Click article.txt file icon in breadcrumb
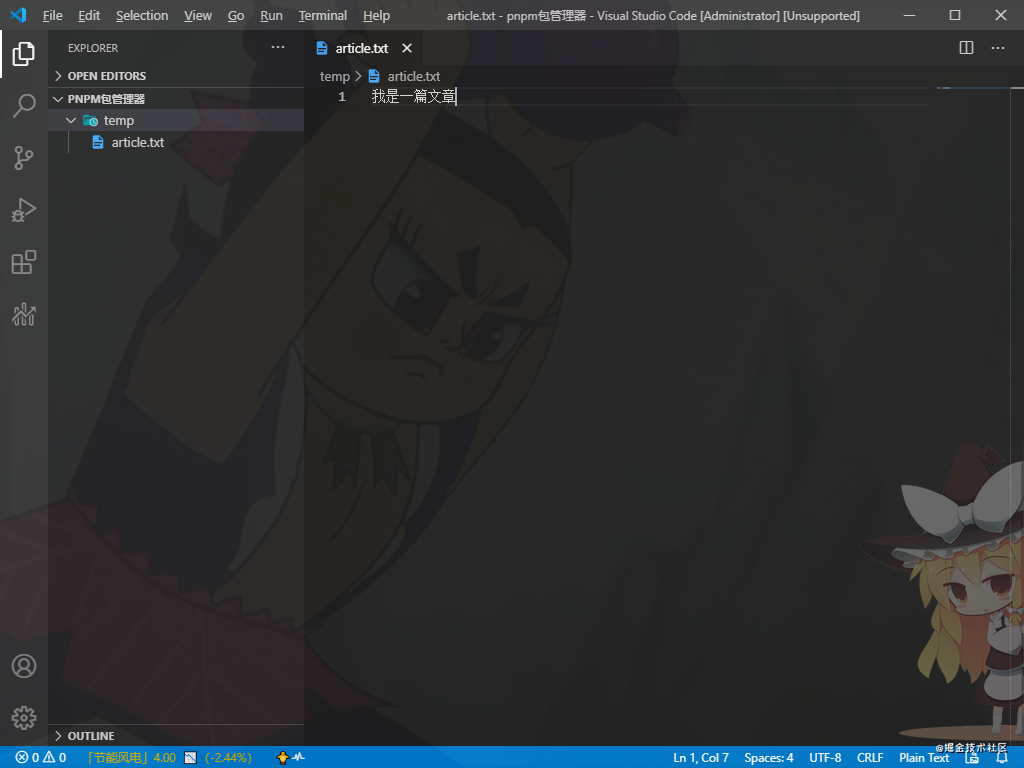The width and height of the screenshot is (1024, 768). [x=374, y=76]
